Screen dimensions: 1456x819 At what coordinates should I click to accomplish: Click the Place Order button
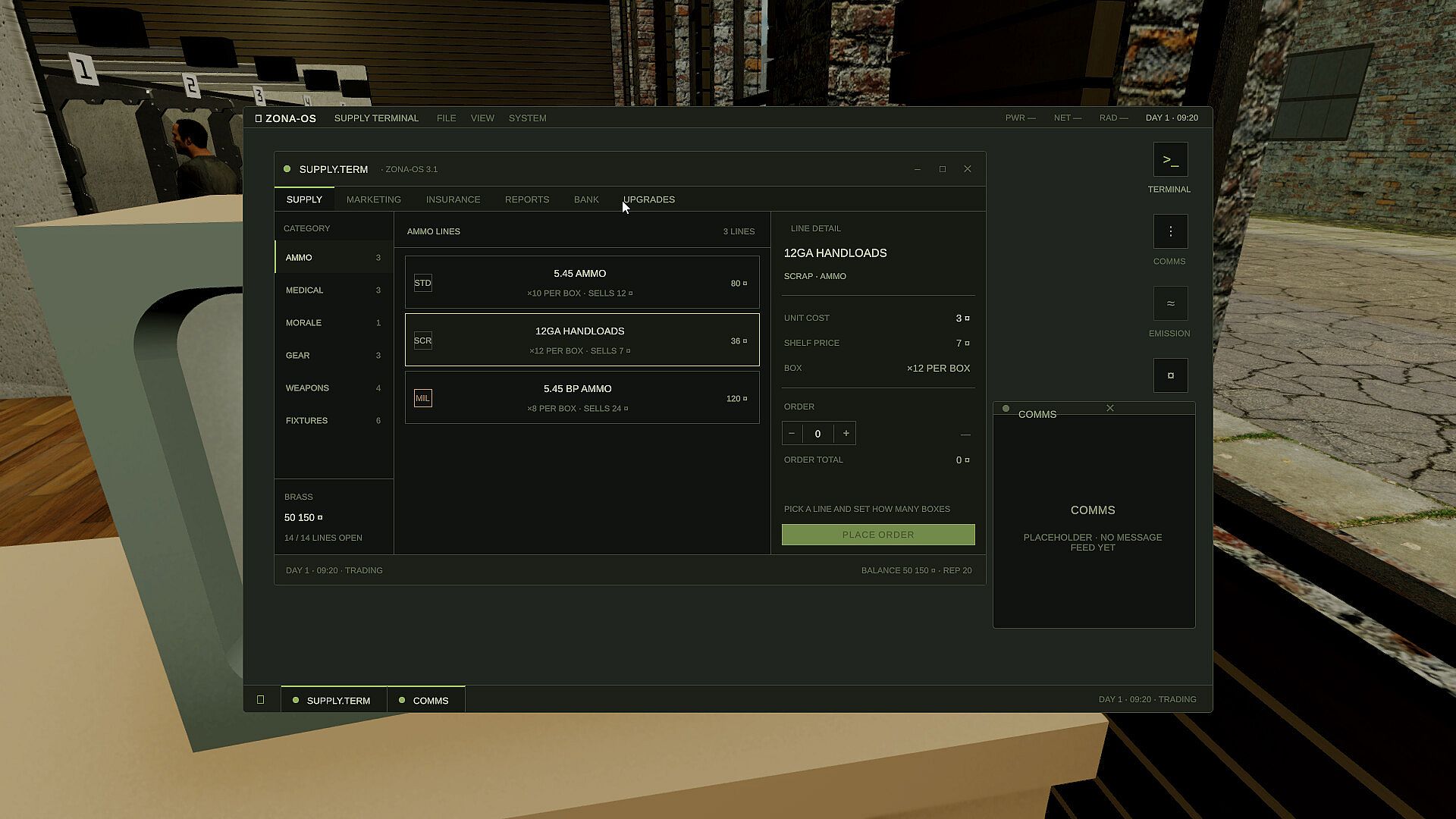click(x=878, y=535)
